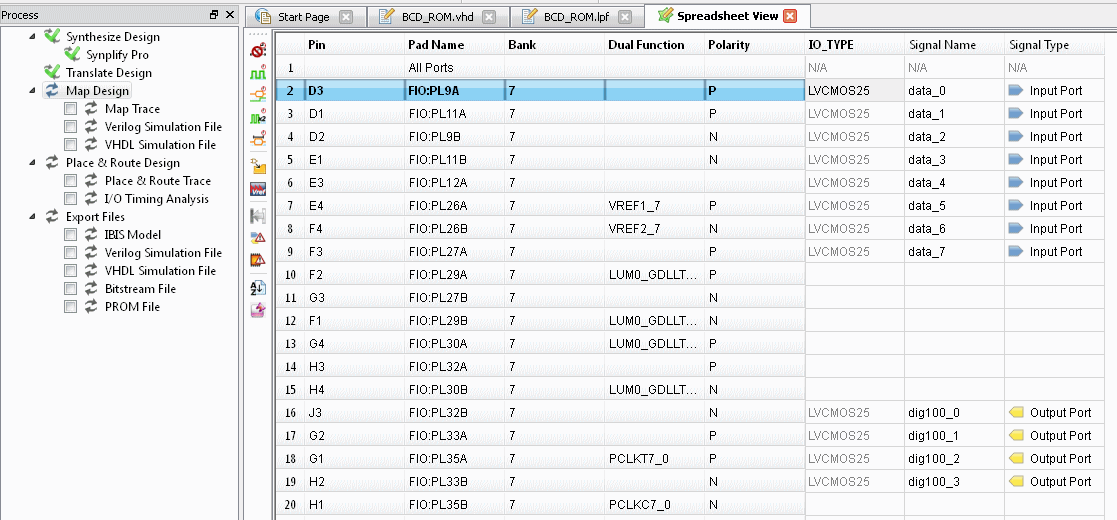The width and height of the screenshot is (1117, 520).
Task: Select the Synplify Pro tree item
Action: pos(117,54)
